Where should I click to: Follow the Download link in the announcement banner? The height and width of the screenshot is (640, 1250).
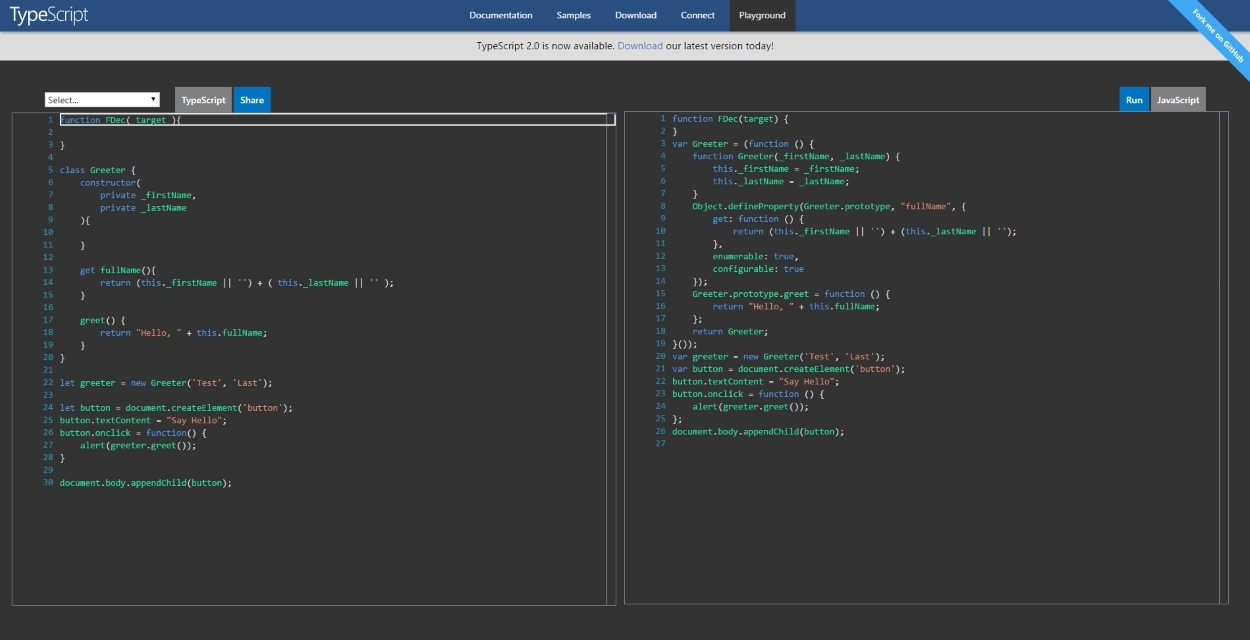click(640, 46)
